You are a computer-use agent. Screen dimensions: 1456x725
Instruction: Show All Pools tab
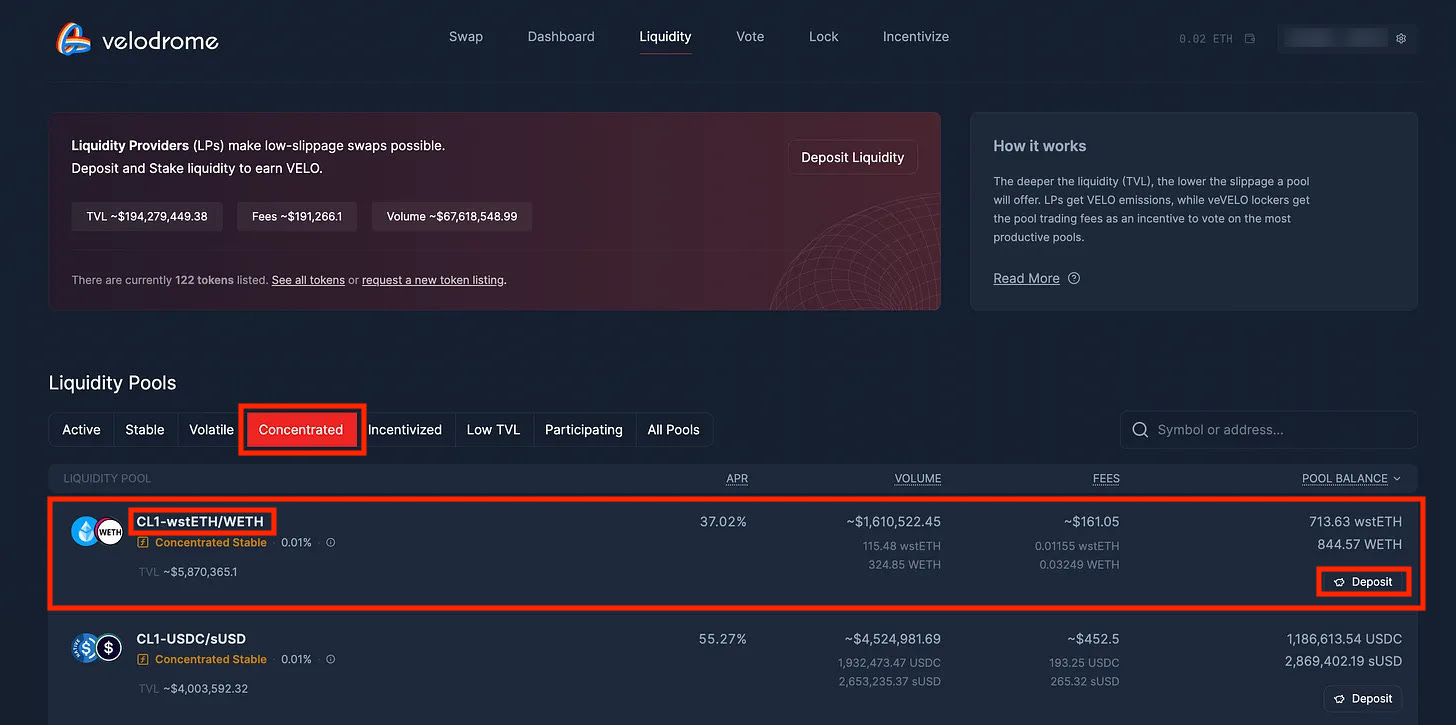674,430
